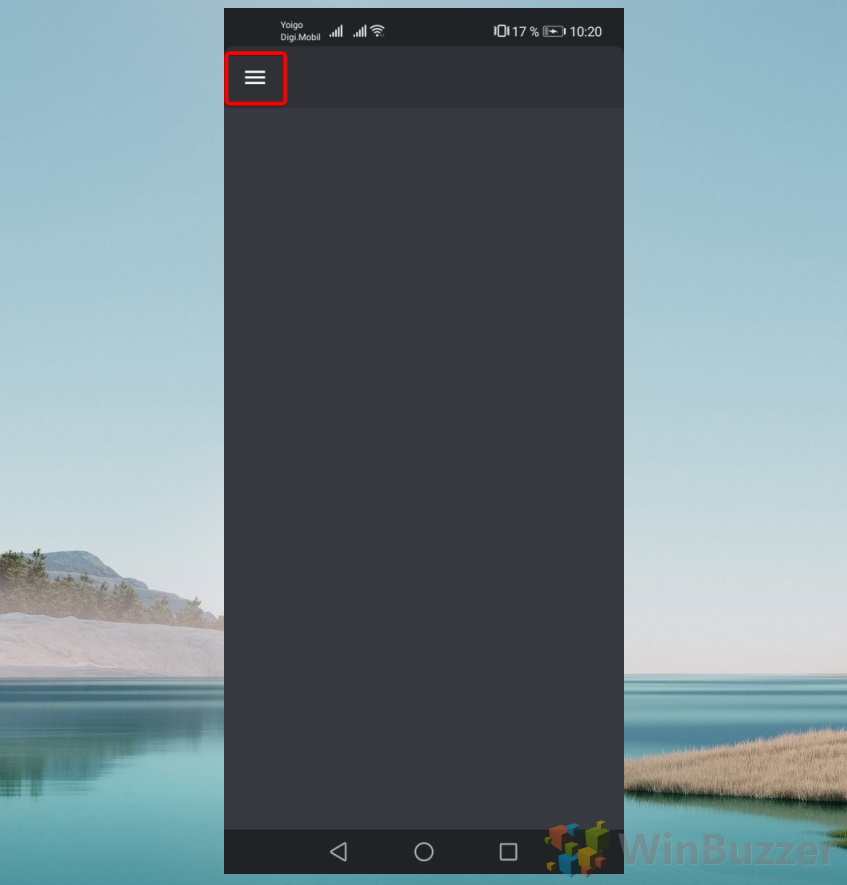This screenshot has width=847, height=885.
Task: Click the WinBuzzer colored cubes logo
Action: point(577,848)
